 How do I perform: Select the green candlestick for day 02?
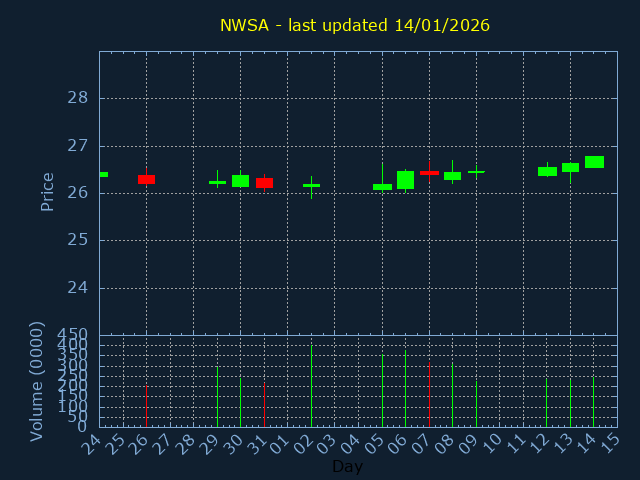click(x=311, y=186)
